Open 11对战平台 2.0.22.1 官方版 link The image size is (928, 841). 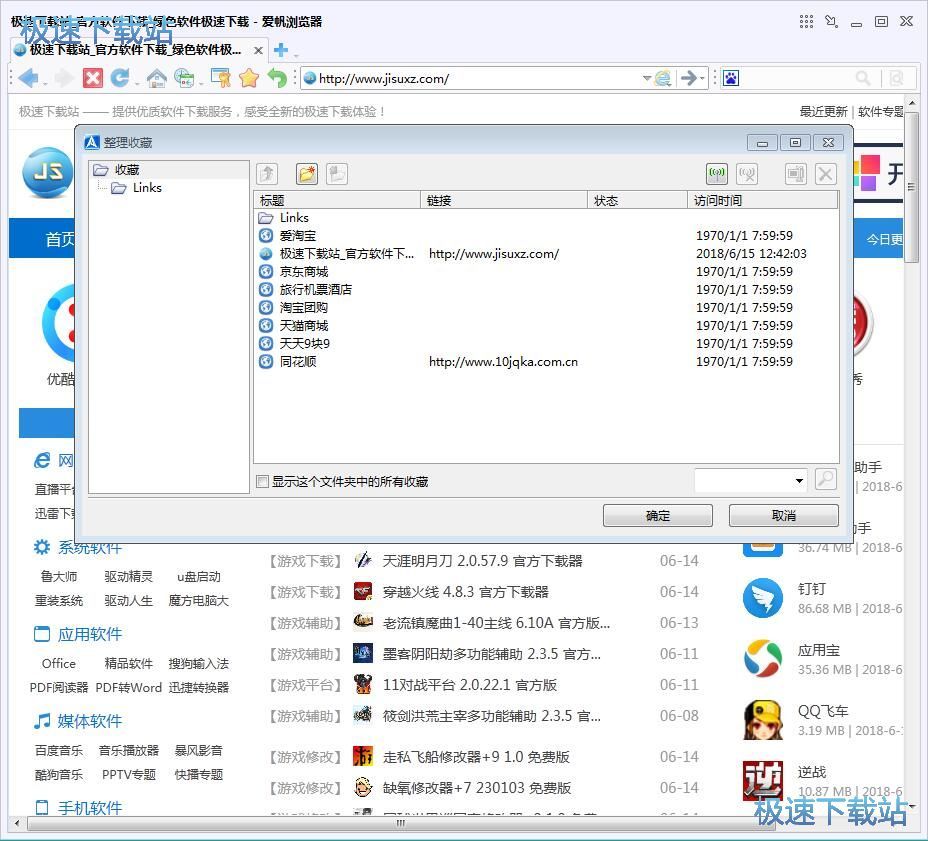pyautogui.click(x=469, y=685)
